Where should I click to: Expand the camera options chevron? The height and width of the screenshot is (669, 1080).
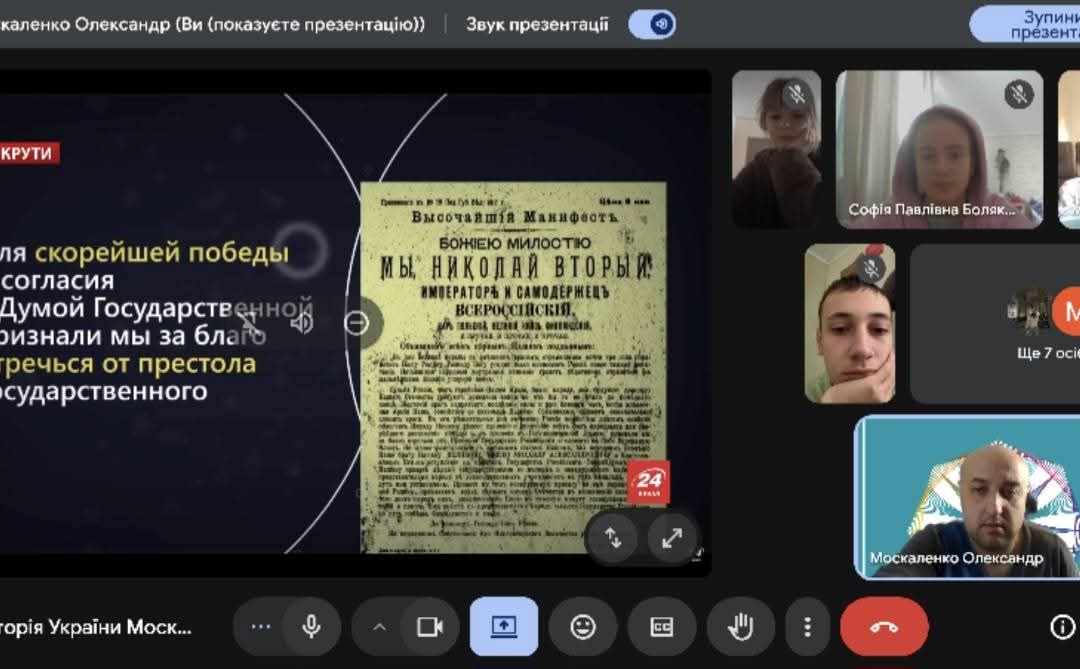[380, 626]
